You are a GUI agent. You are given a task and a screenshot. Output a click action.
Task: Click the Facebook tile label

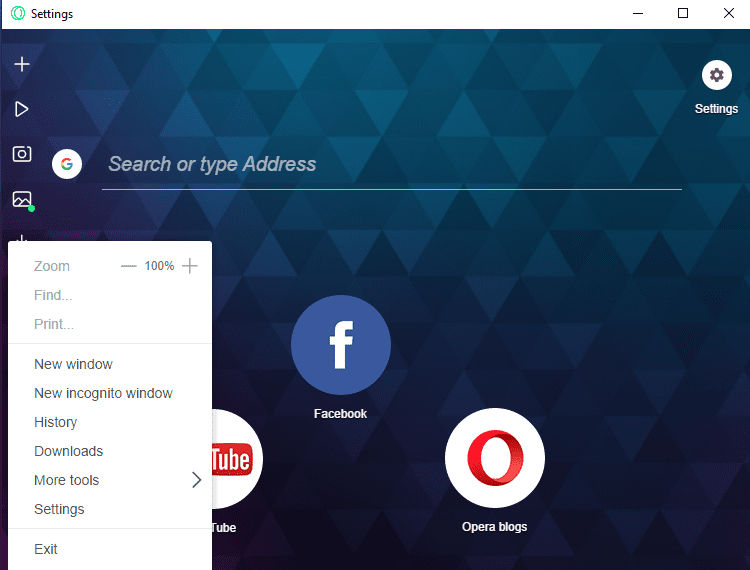(340, 414)
